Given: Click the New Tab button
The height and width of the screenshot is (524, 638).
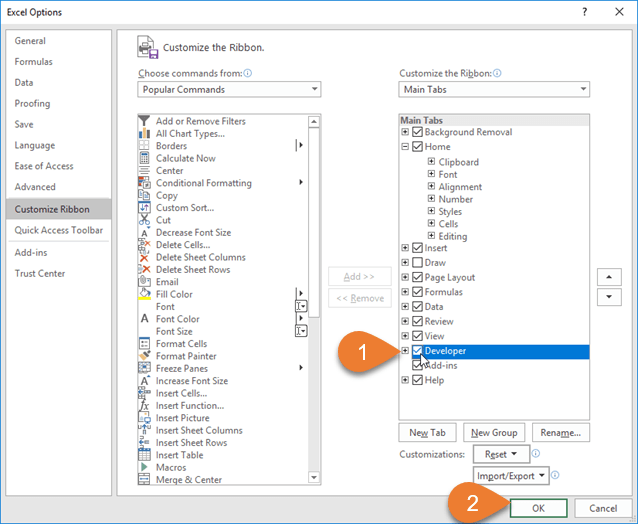Looking at the screenshot, I should [427, 433].
